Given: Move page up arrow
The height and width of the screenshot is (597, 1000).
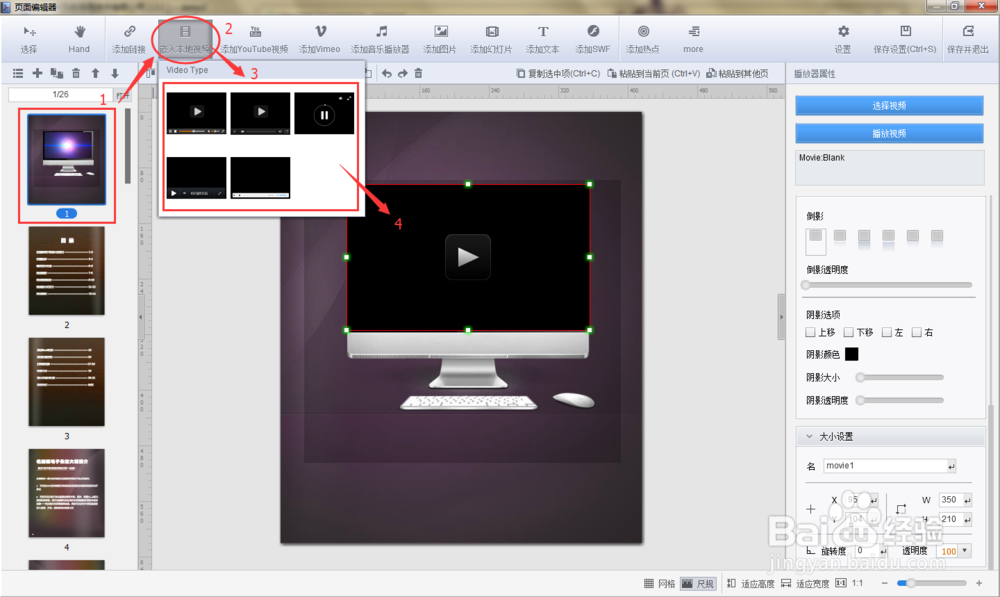Looking at the screenshot, I should (x=95, y=73).
